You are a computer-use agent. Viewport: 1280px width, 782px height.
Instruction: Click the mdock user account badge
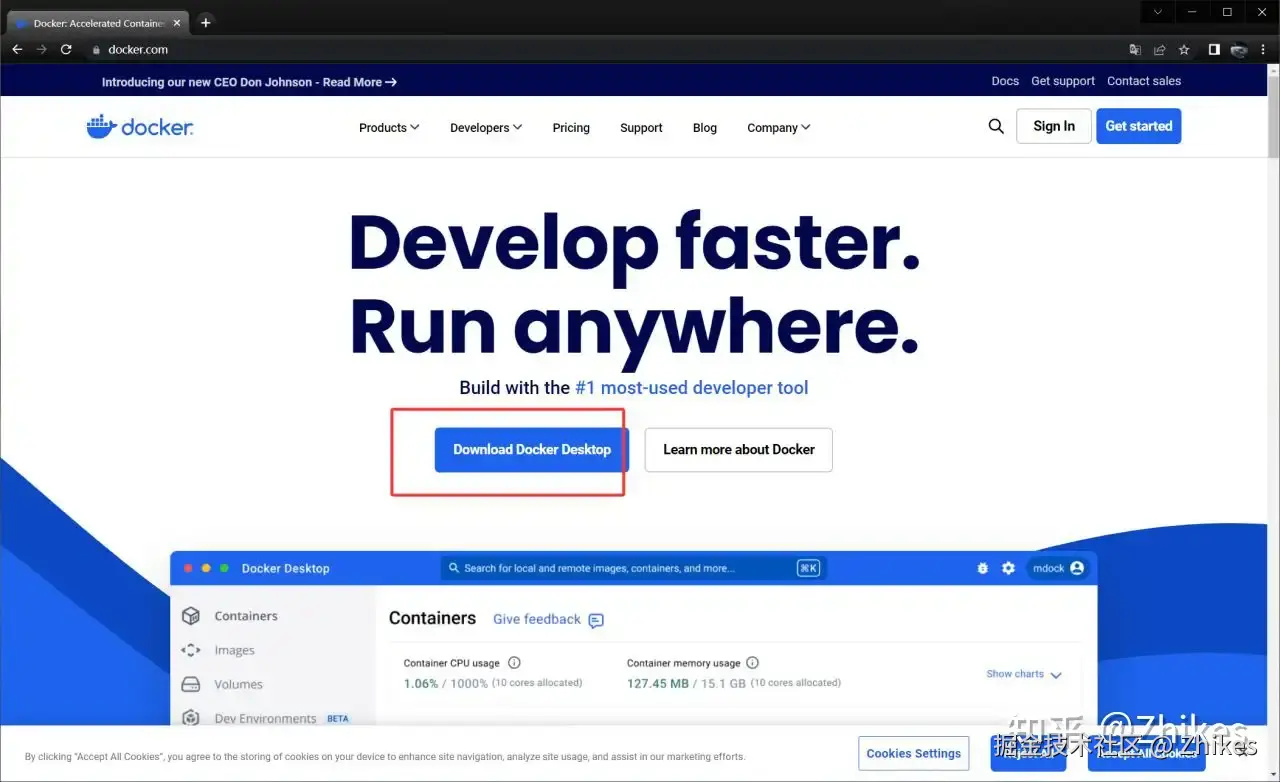tap(1058, 568)
